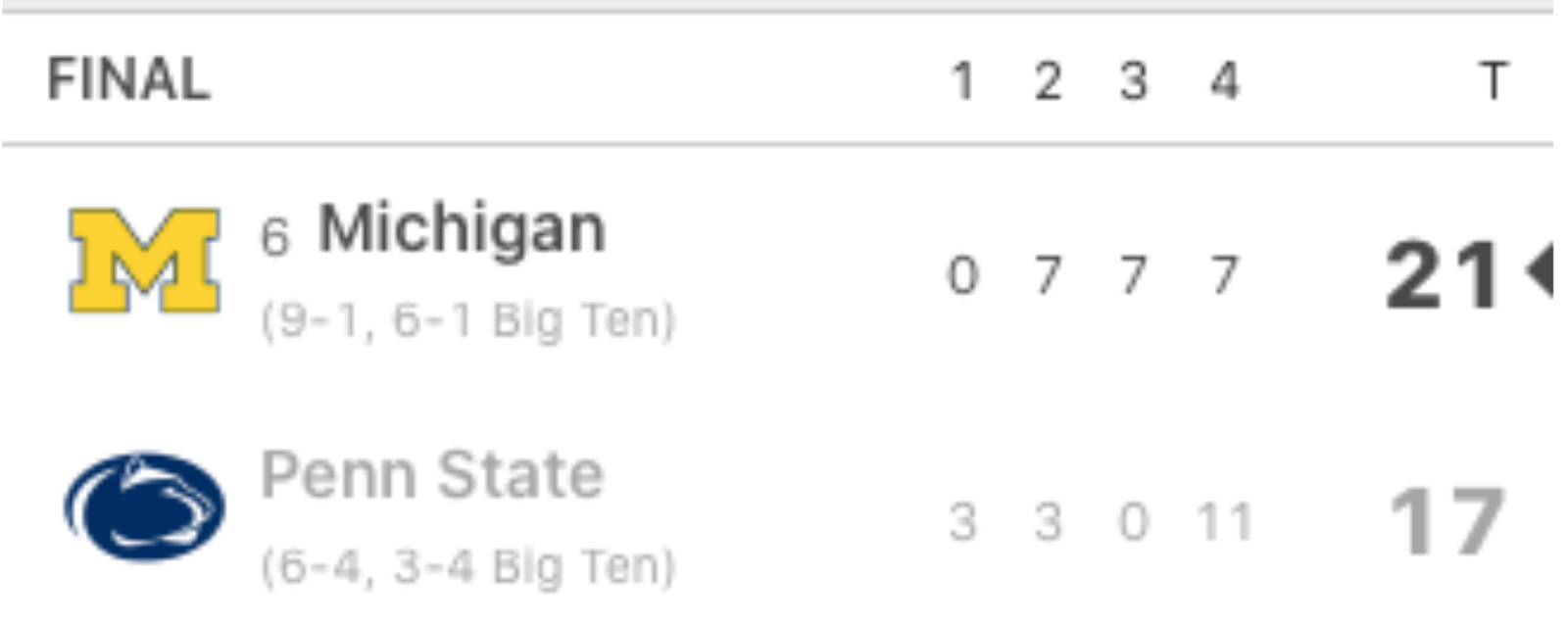Select the quarter 1 column header

click(x=962, y=80)
